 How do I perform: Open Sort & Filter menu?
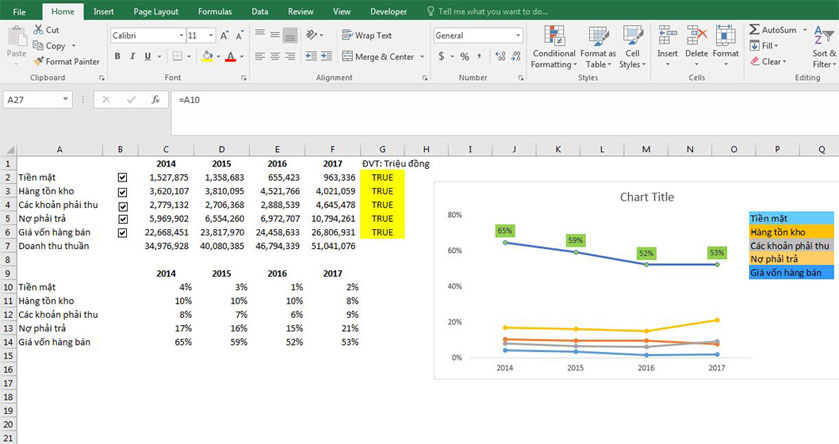pyautogui.click(x=824, y=47)
